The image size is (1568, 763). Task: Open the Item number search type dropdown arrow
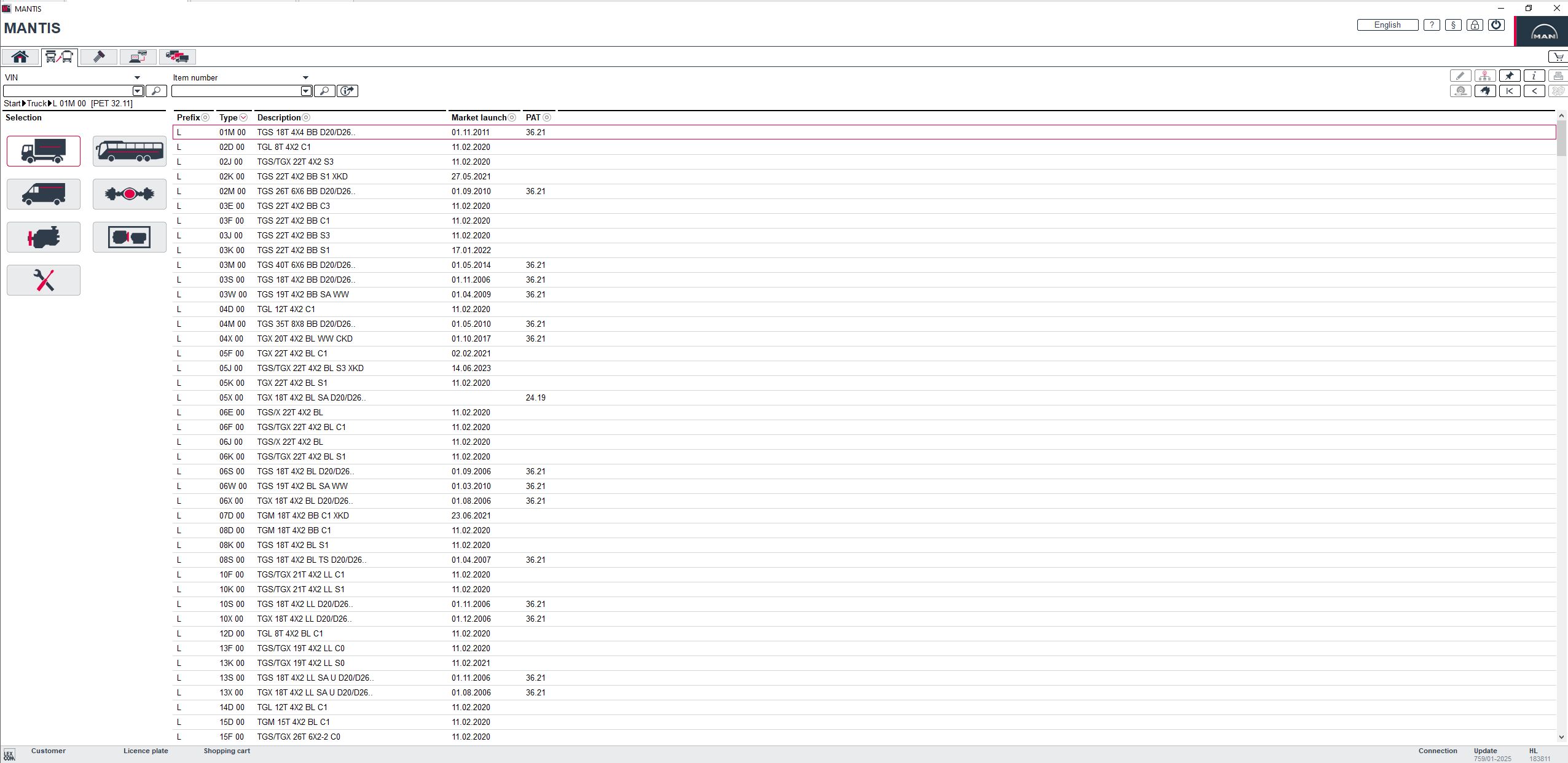pos(305,78)
